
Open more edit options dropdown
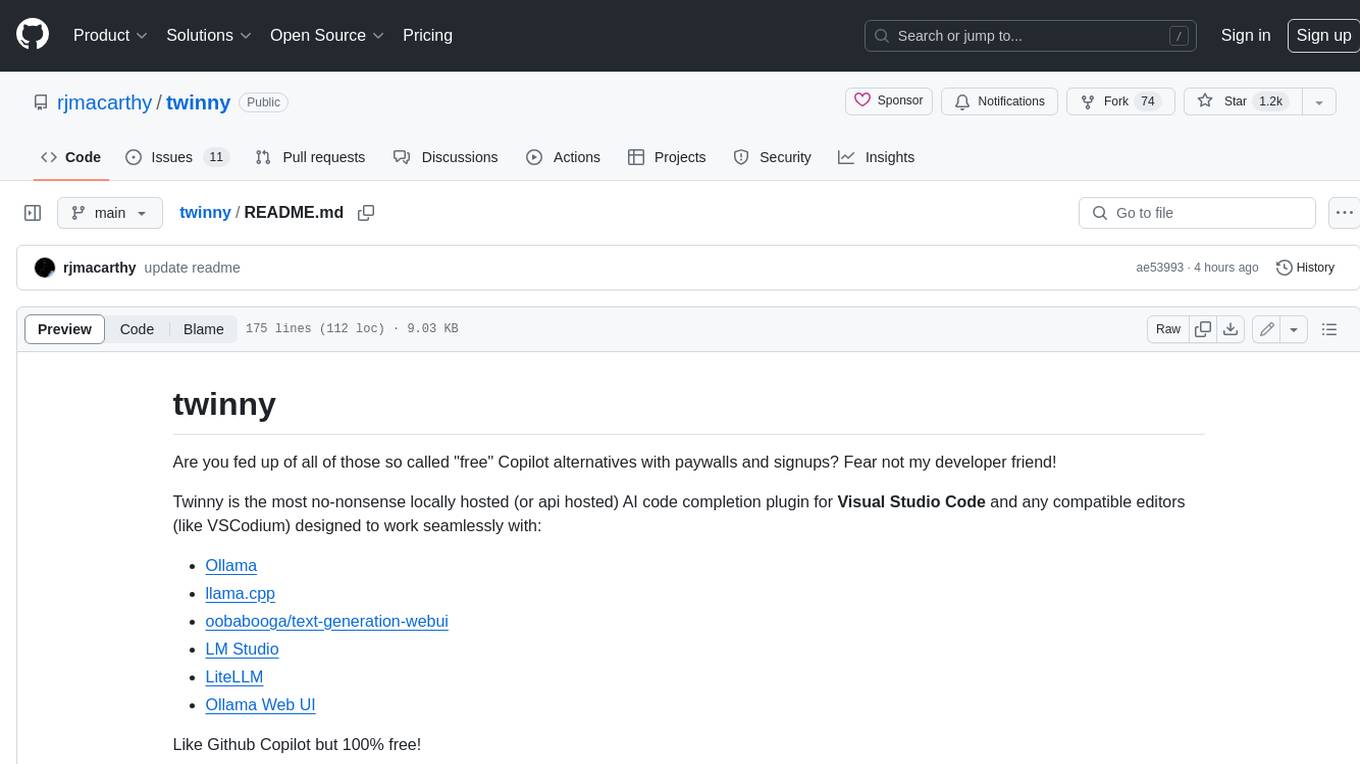[1294, 329]
